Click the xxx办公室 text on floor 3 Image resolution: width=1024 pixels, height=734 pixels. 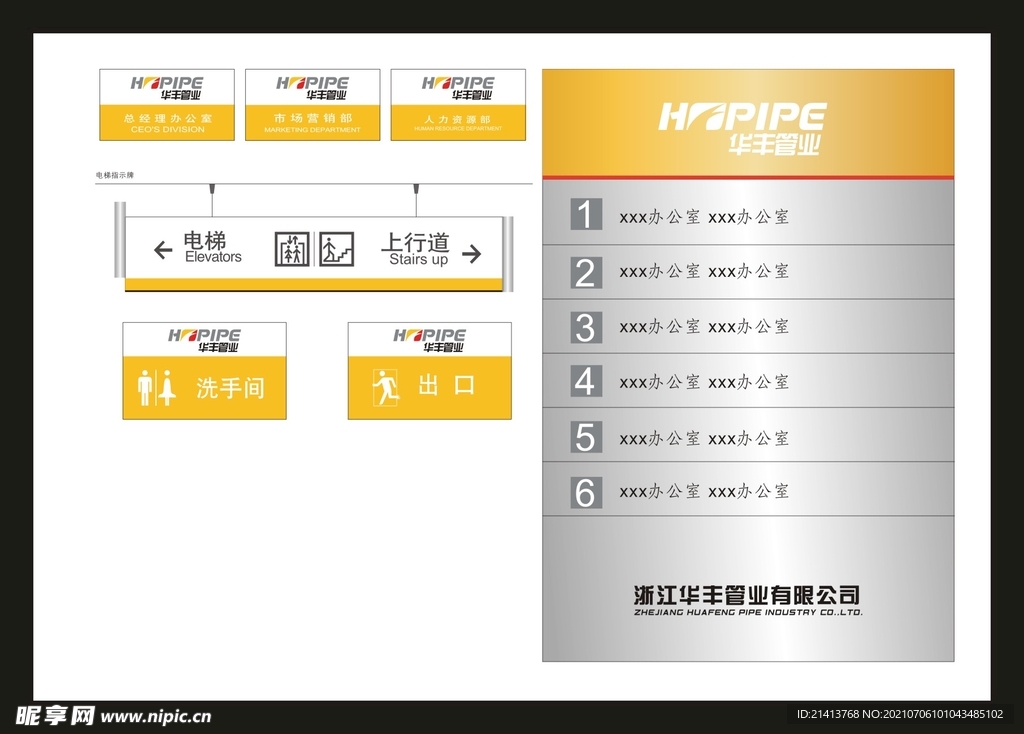[x=704, y=327]
